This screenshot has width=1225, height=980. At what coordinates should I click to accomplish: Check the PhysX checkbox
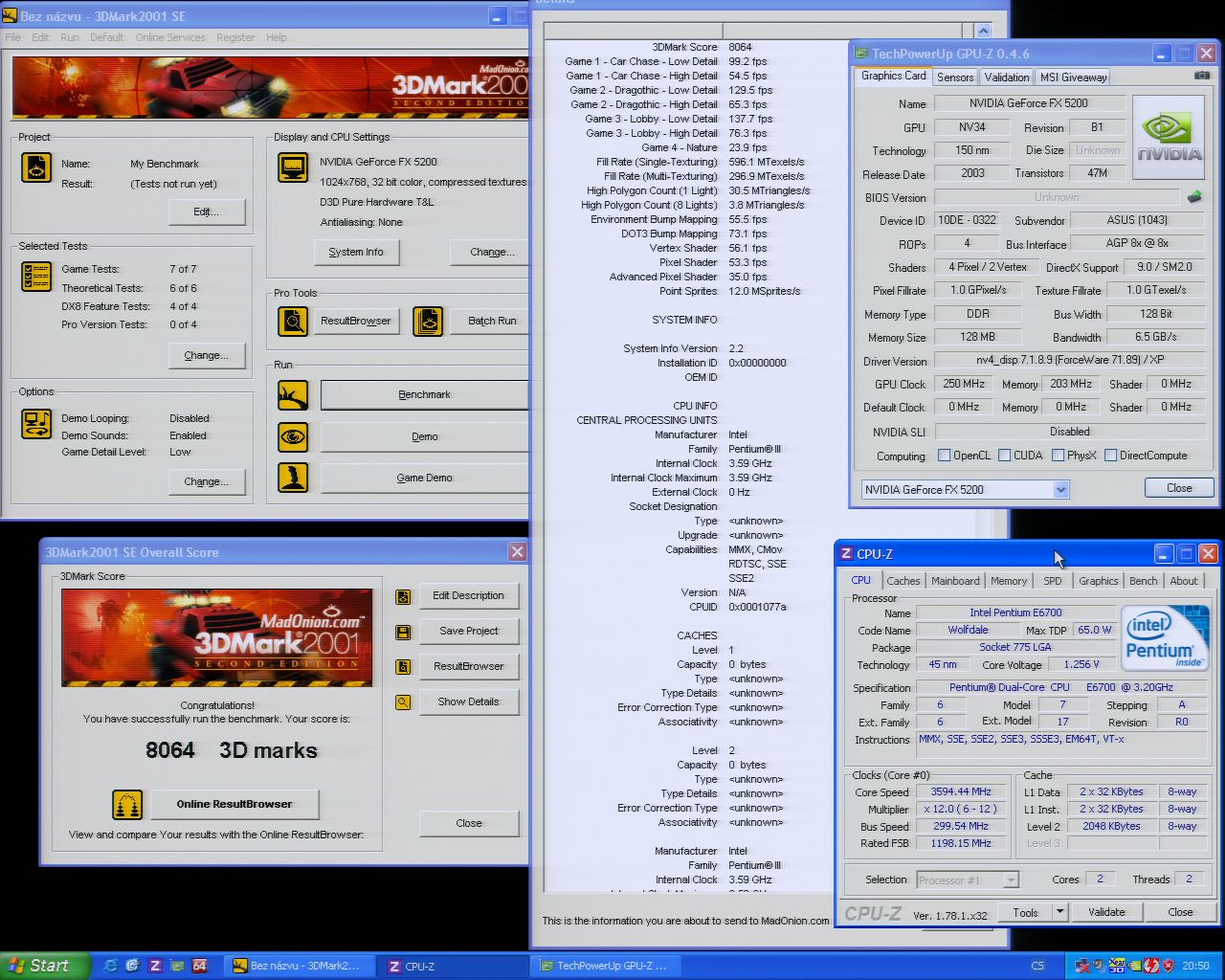coord(1058,456)
